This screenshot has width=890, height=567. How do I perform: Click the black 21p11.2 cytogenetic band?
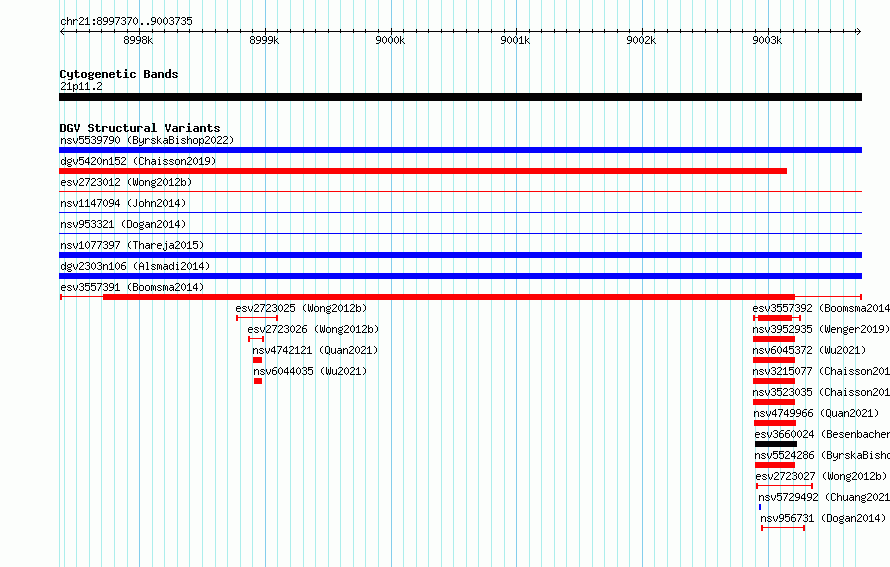(460, 97)
